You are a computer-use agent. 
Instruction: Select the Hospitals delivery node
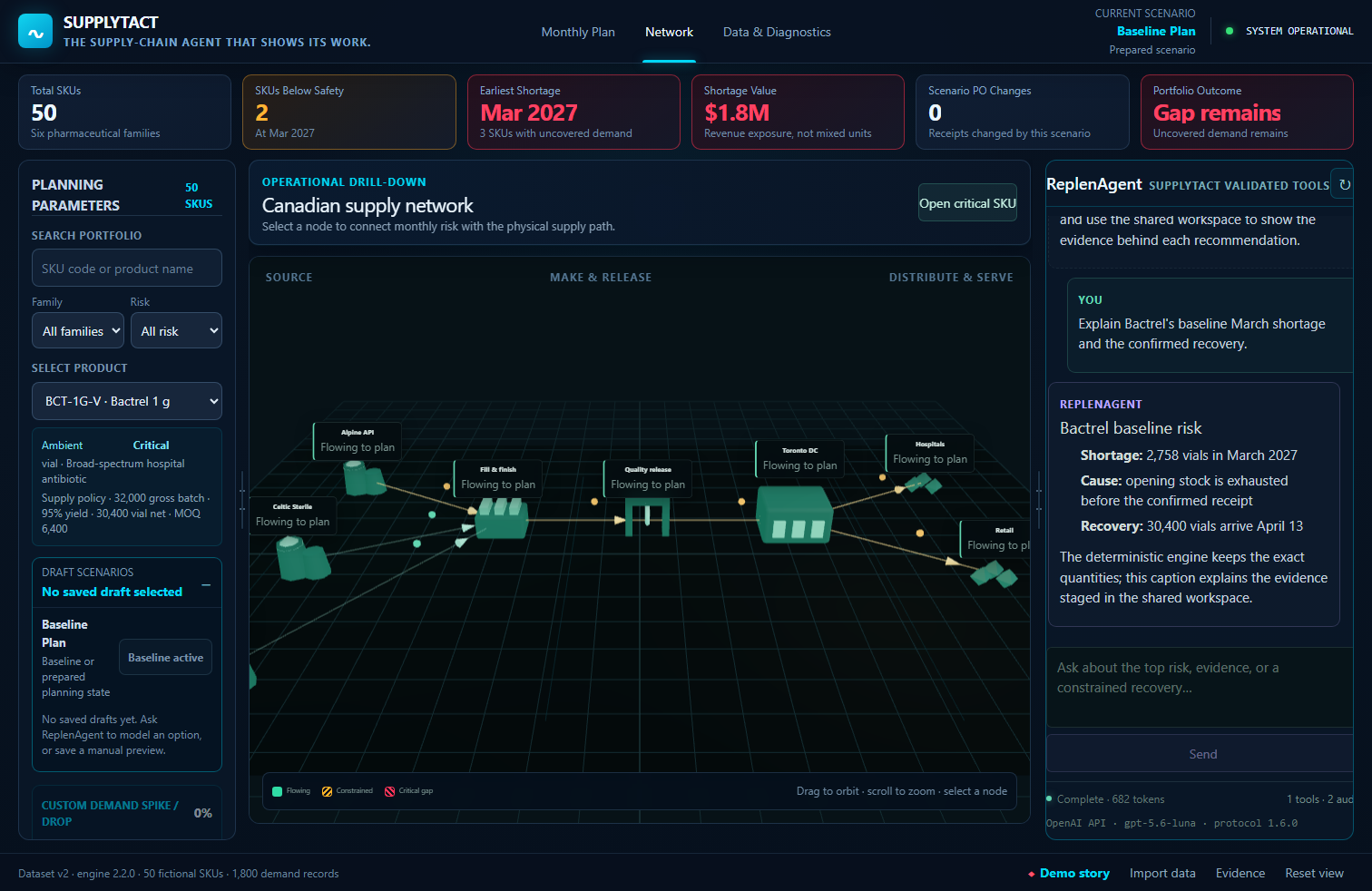click(923, 484)
